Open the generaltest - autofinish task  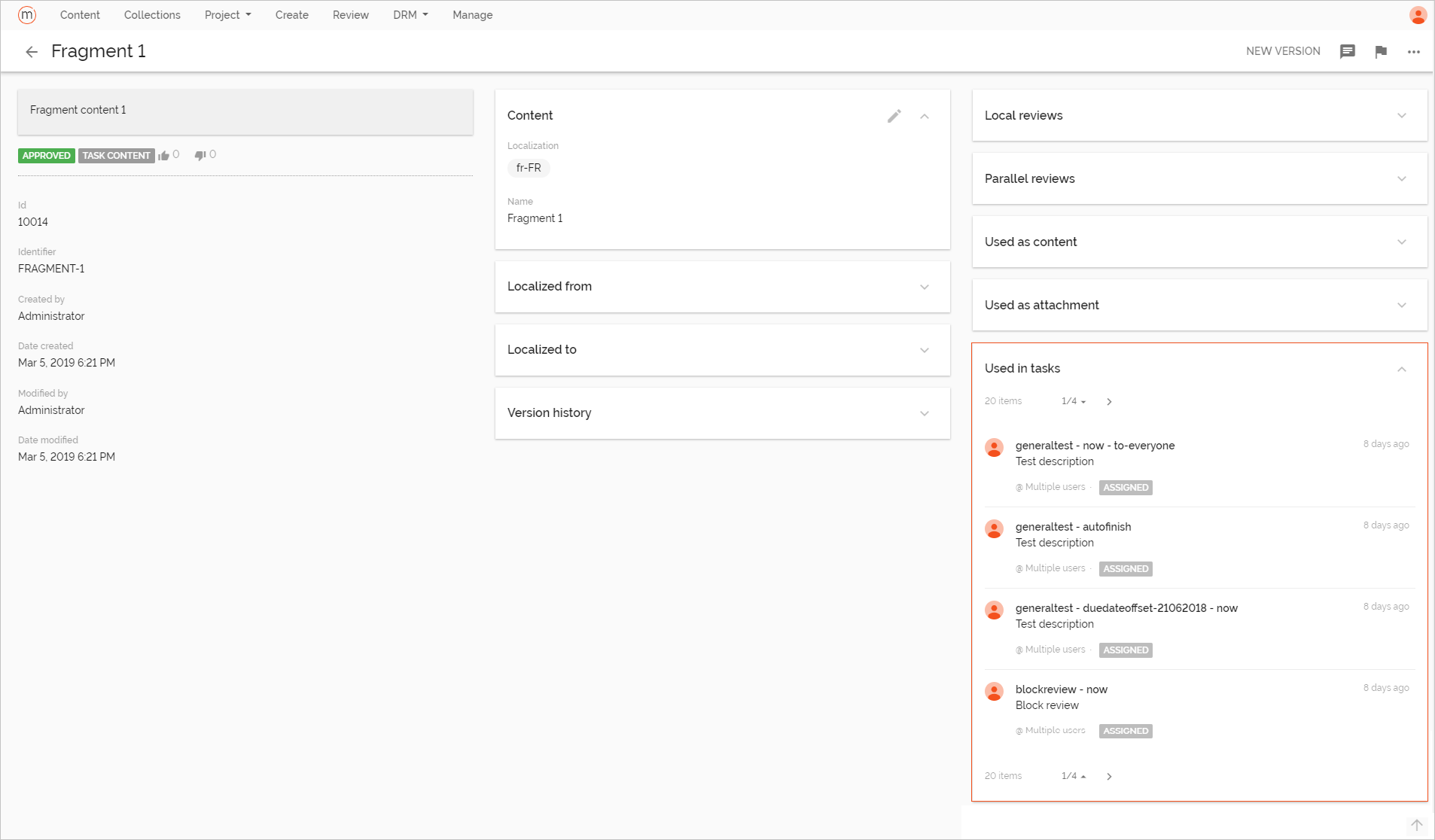point(1073,526)
